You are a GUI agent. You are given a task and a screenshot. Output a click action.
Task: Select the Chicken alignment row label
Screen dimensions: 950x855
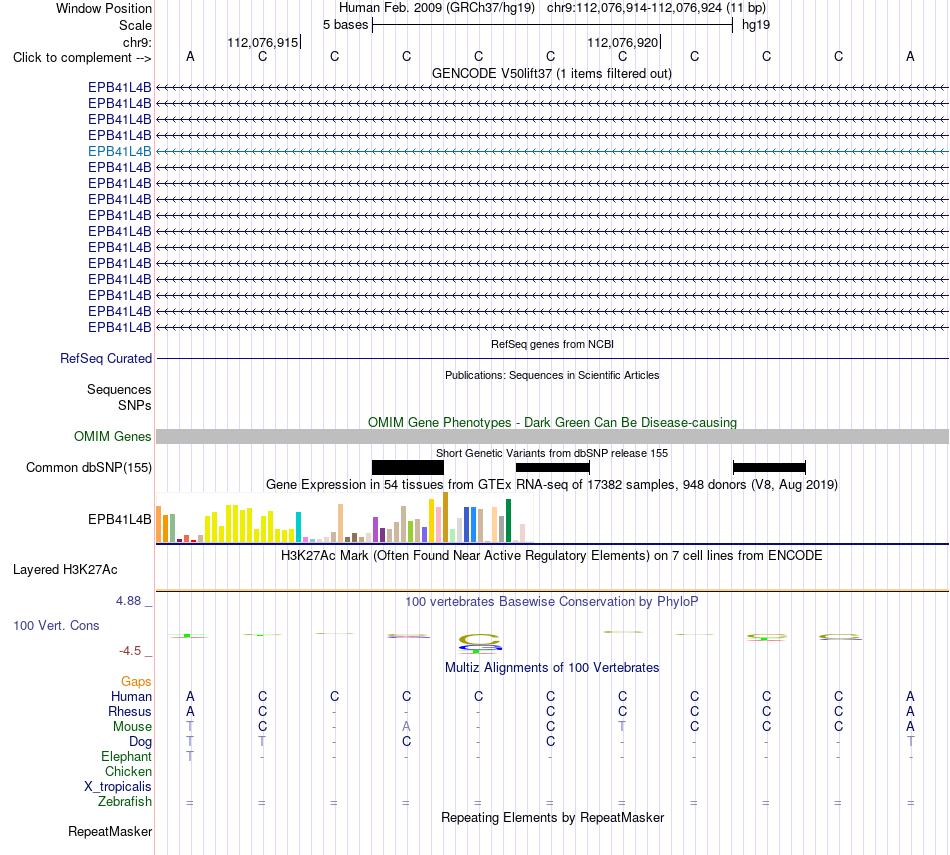128,771
